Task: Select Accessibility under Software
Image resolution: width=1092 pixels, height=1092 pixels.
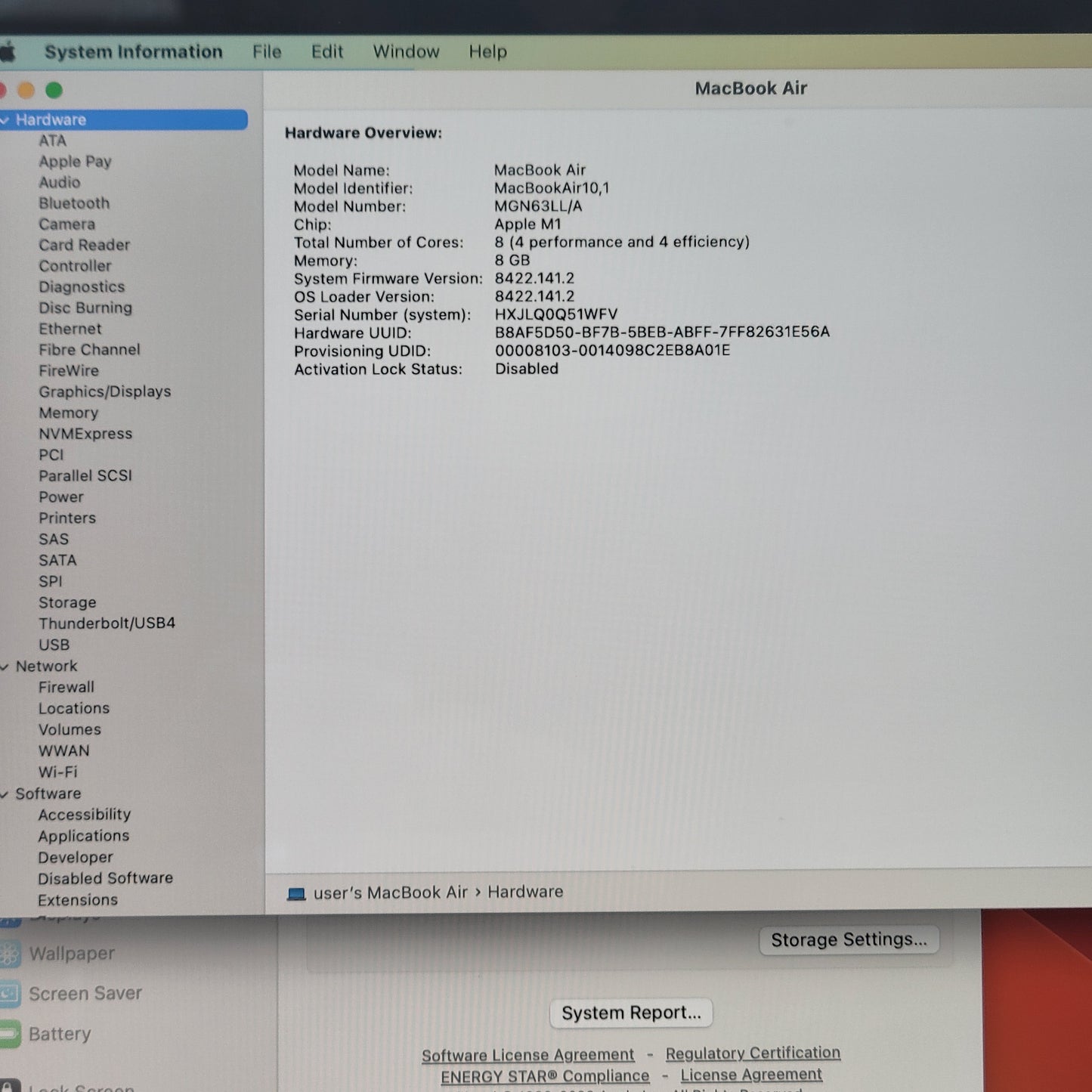Action: point(84,815)
